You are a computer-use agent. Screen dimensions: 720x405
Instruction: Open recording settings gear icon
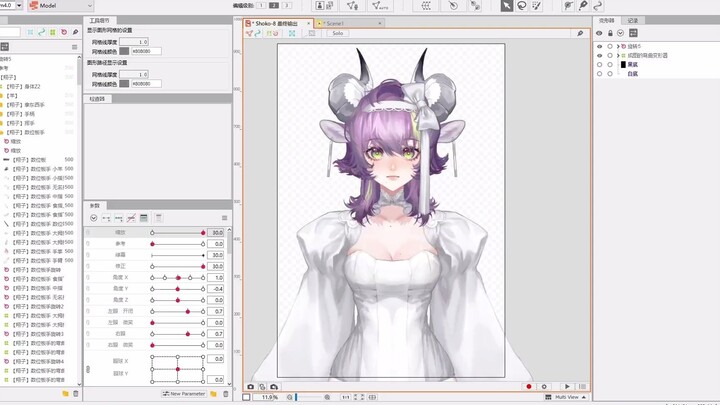click(x=544, y=387)
